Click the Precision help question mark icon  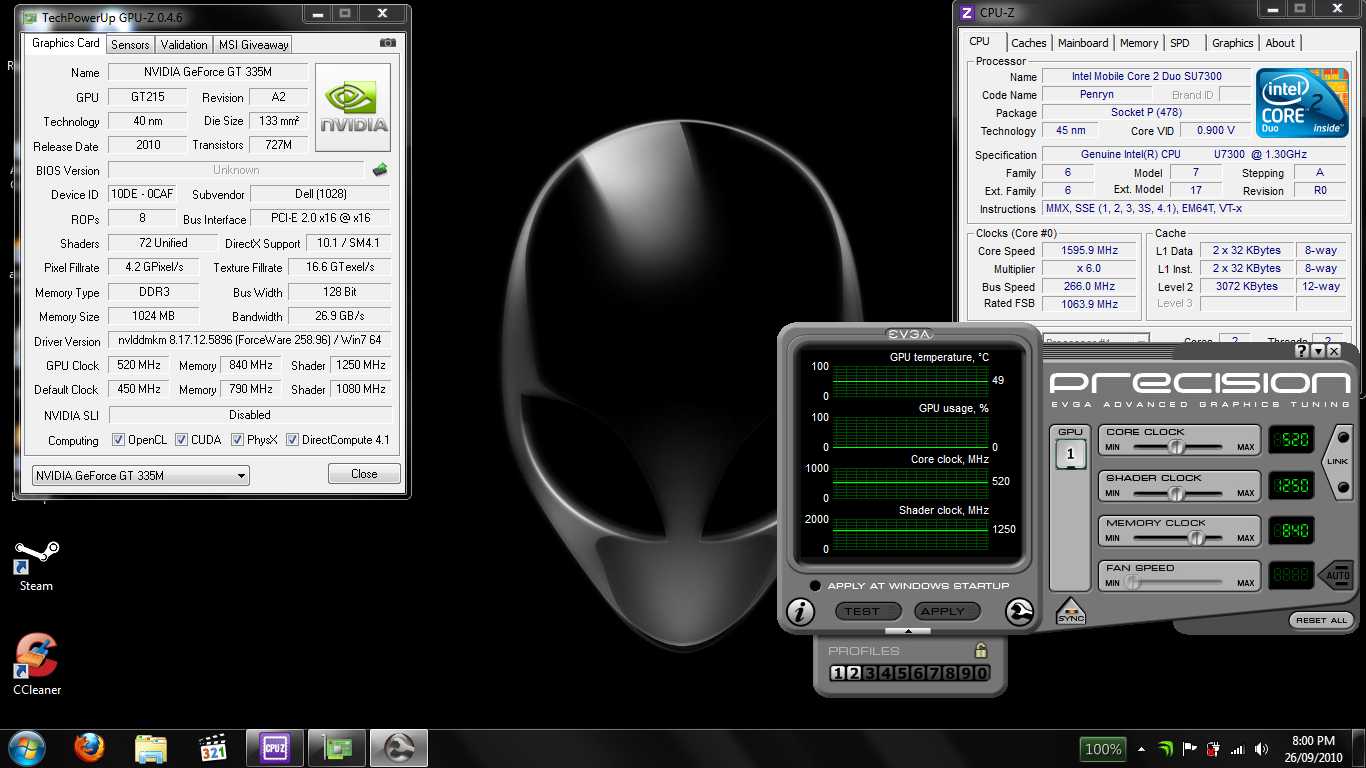tap(1301, 351)
